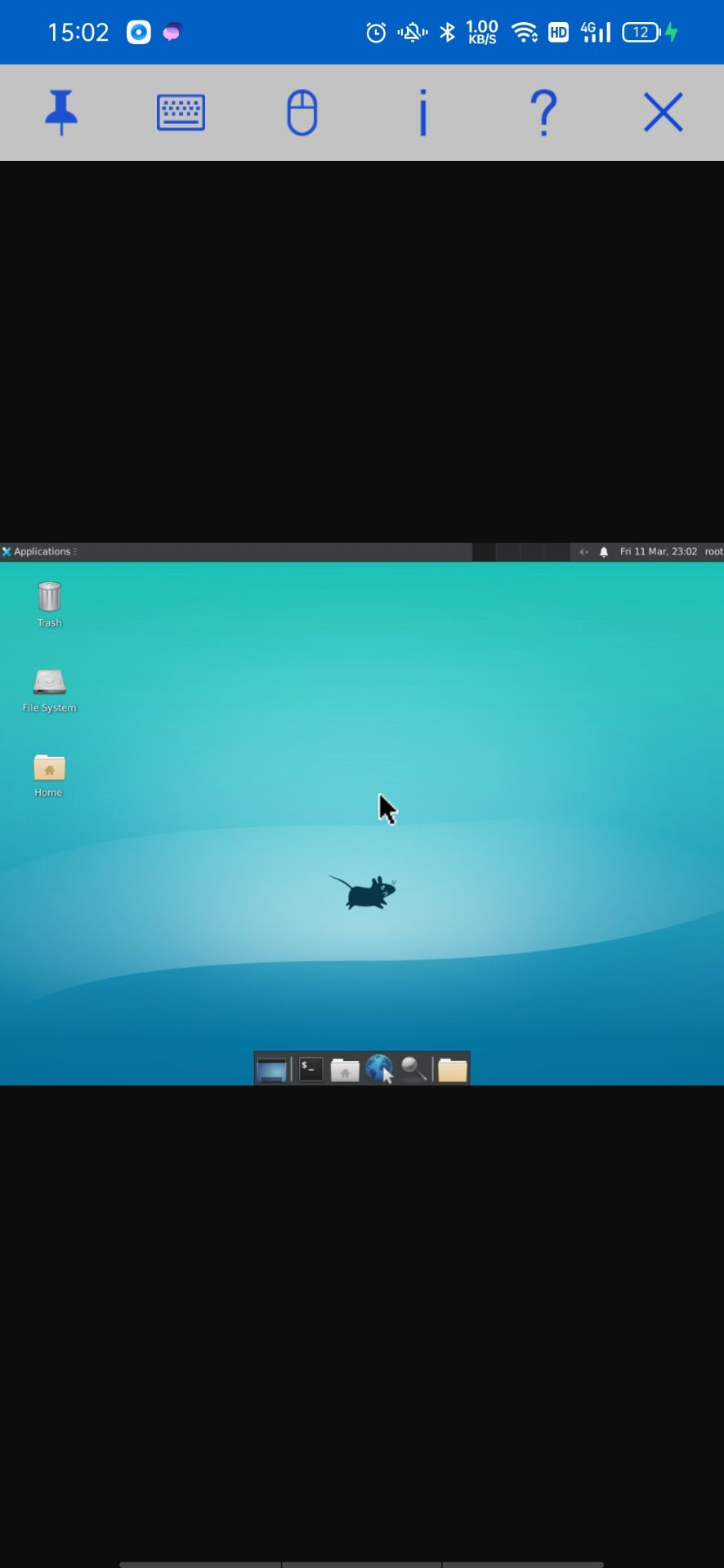Launch the Web Browser globe icon

point(380,1069)
